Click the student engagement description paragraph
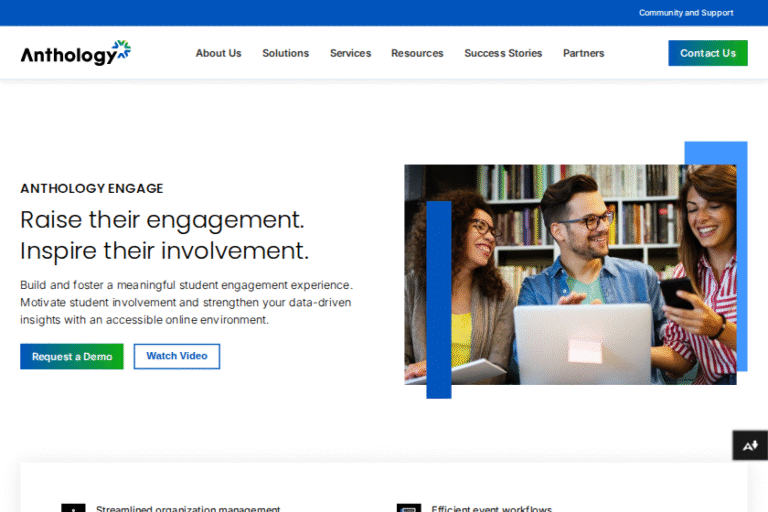The image size is (768, 512). [186, 302]
